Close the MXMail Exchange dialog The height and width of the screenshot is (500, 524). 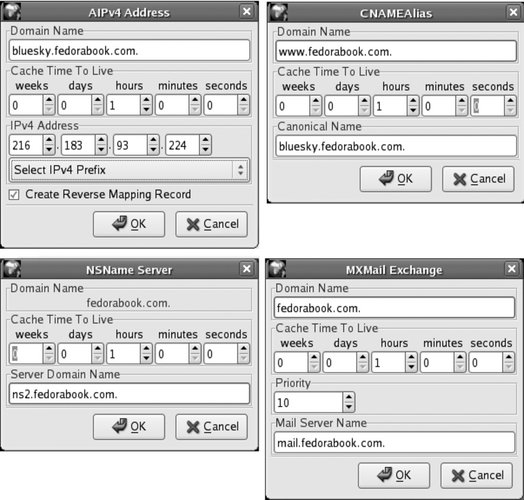coord(511,268)
